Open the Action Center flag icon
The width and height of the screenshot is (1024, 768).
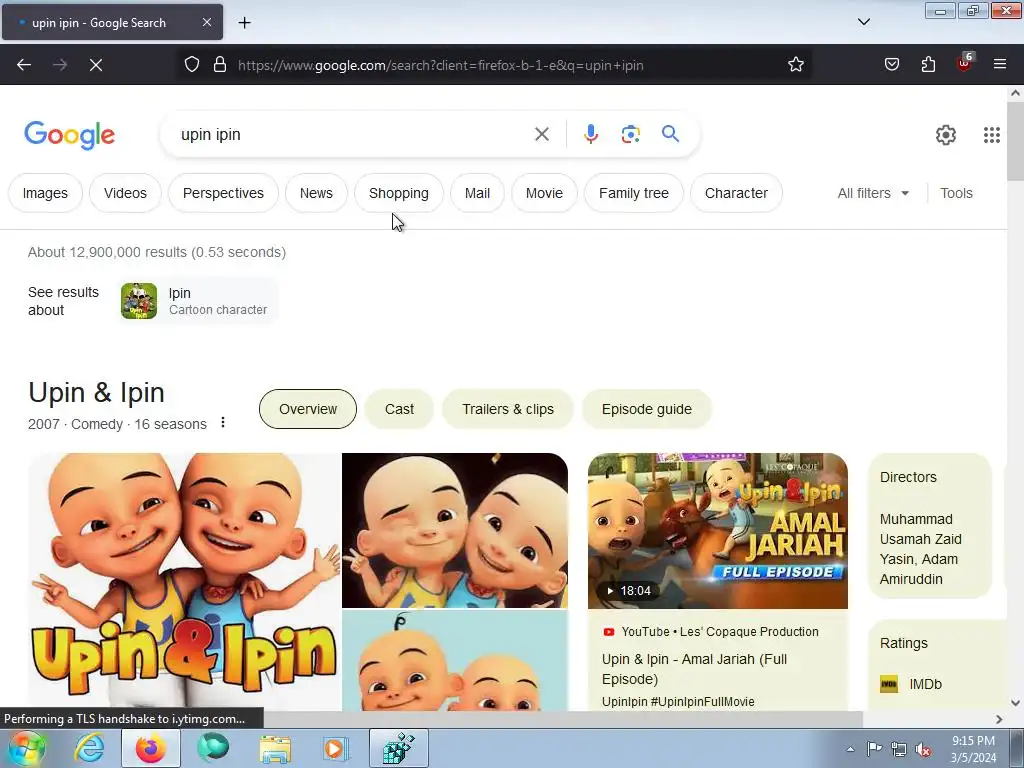click(874, 749)
